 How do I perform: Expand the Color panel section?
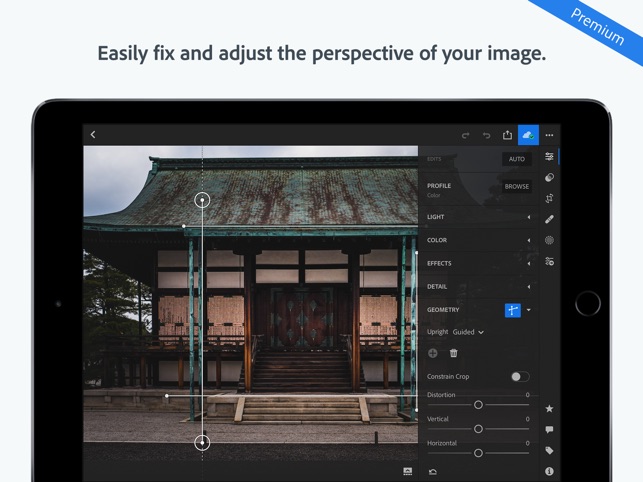click(476, 240)
